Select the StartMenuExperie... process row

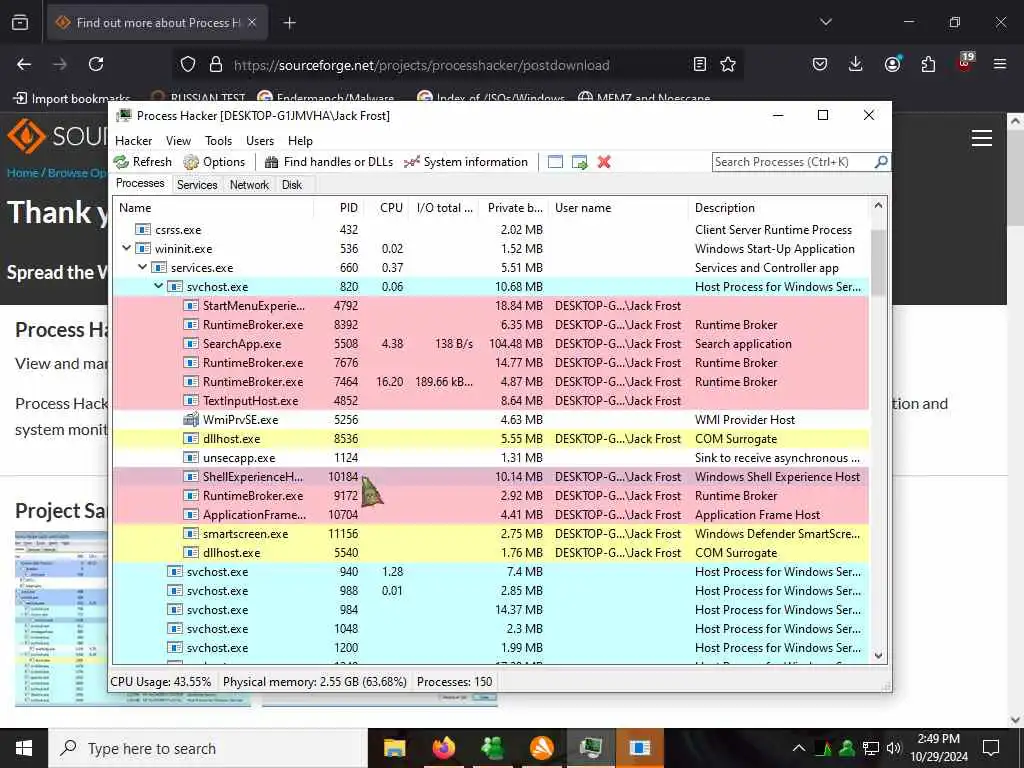click(x=491, y=306)
